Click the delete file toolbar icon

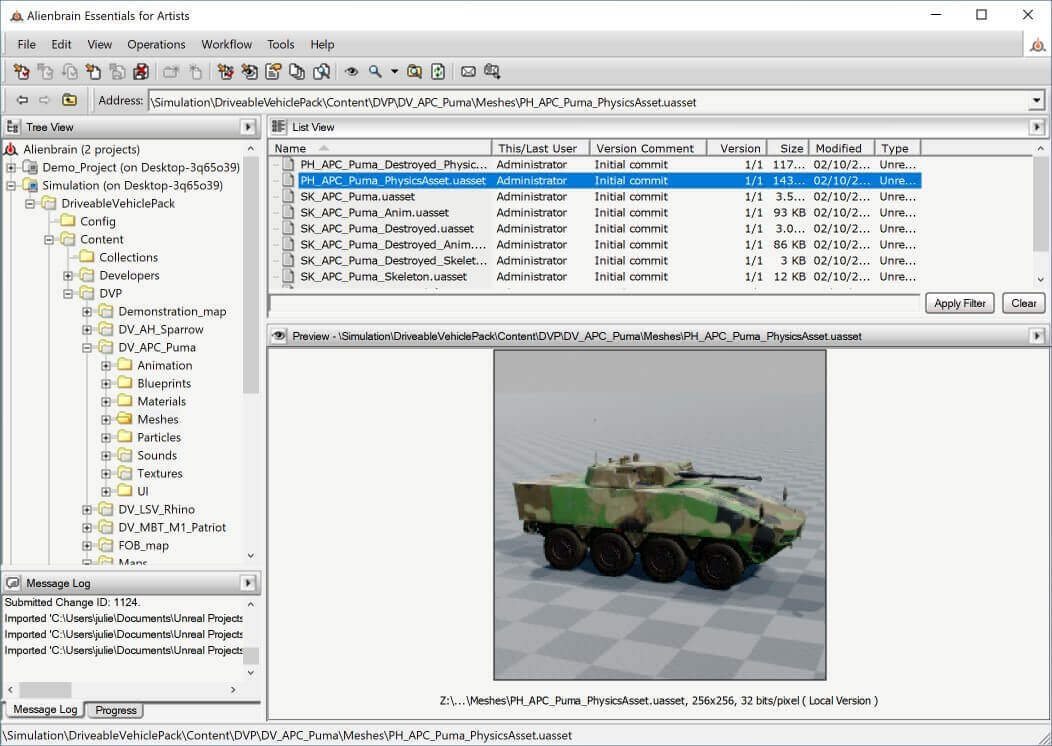[x=142, y=72]
